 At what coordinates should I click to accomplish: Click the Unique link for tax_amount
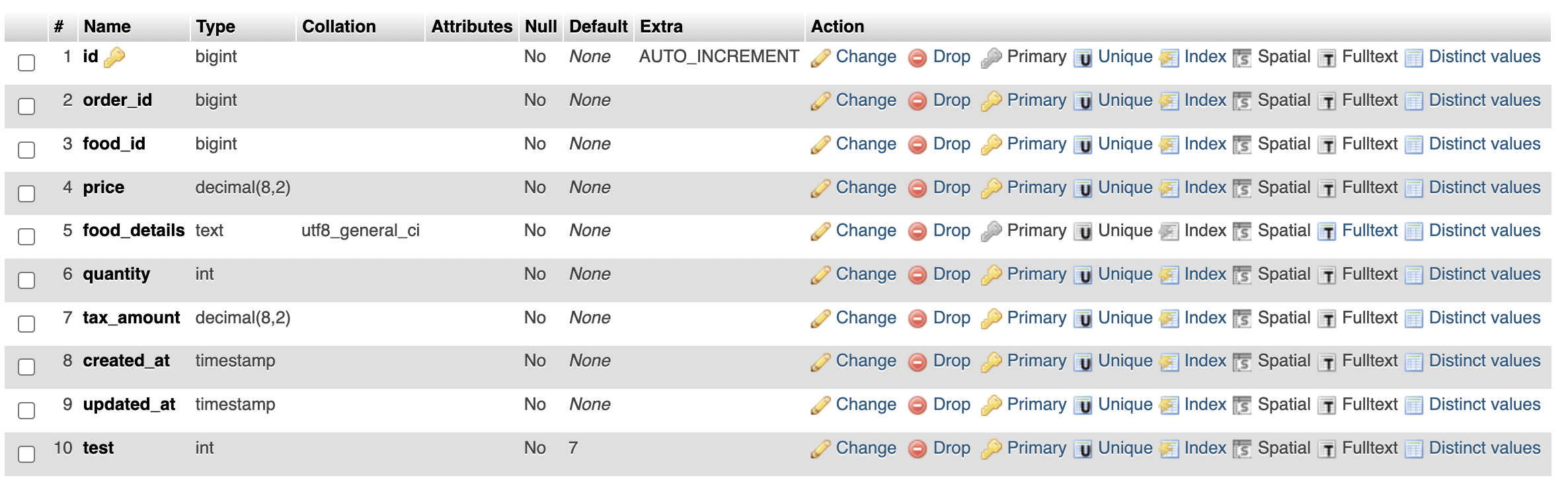1125,318
